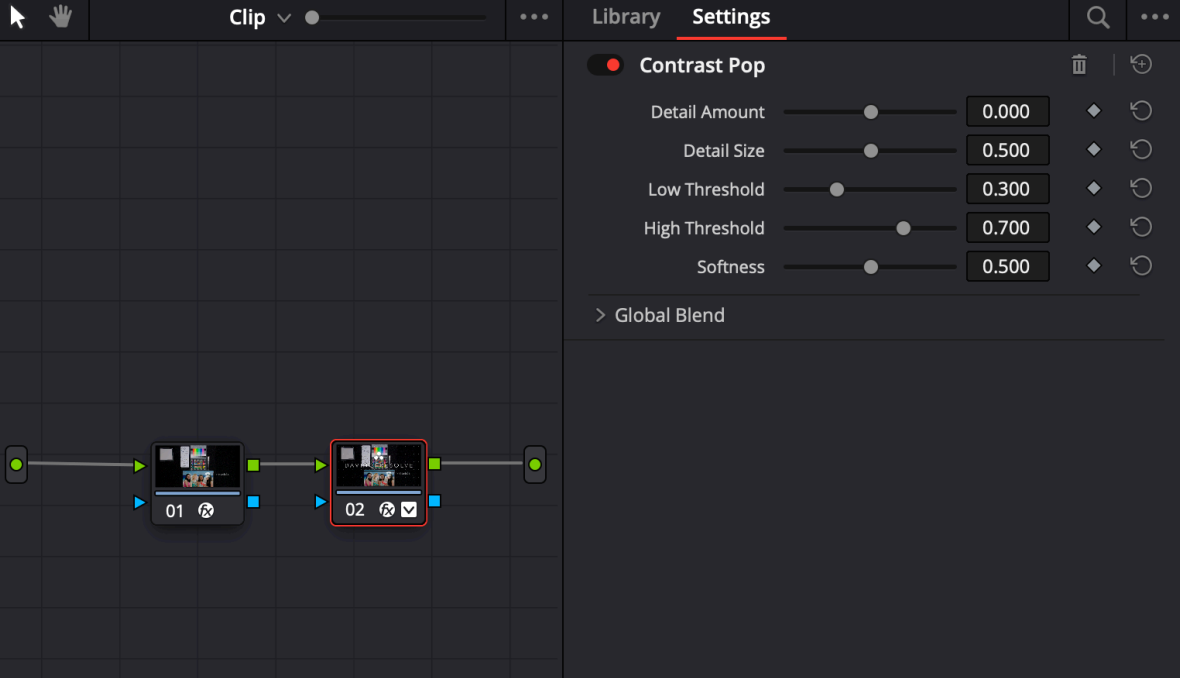Reset the Detail Amount parameter
Image resolution: width=1180 pixels, height=678 pixels.
tap(1141, 111)
